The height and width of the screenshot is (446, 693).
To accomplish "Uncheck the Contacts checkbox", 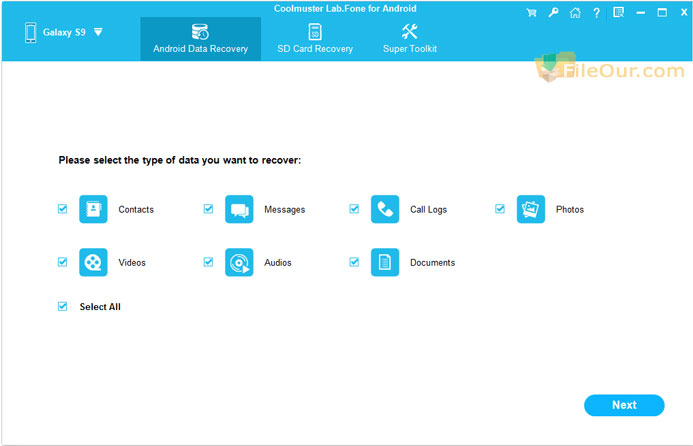I will click(62, 209).
